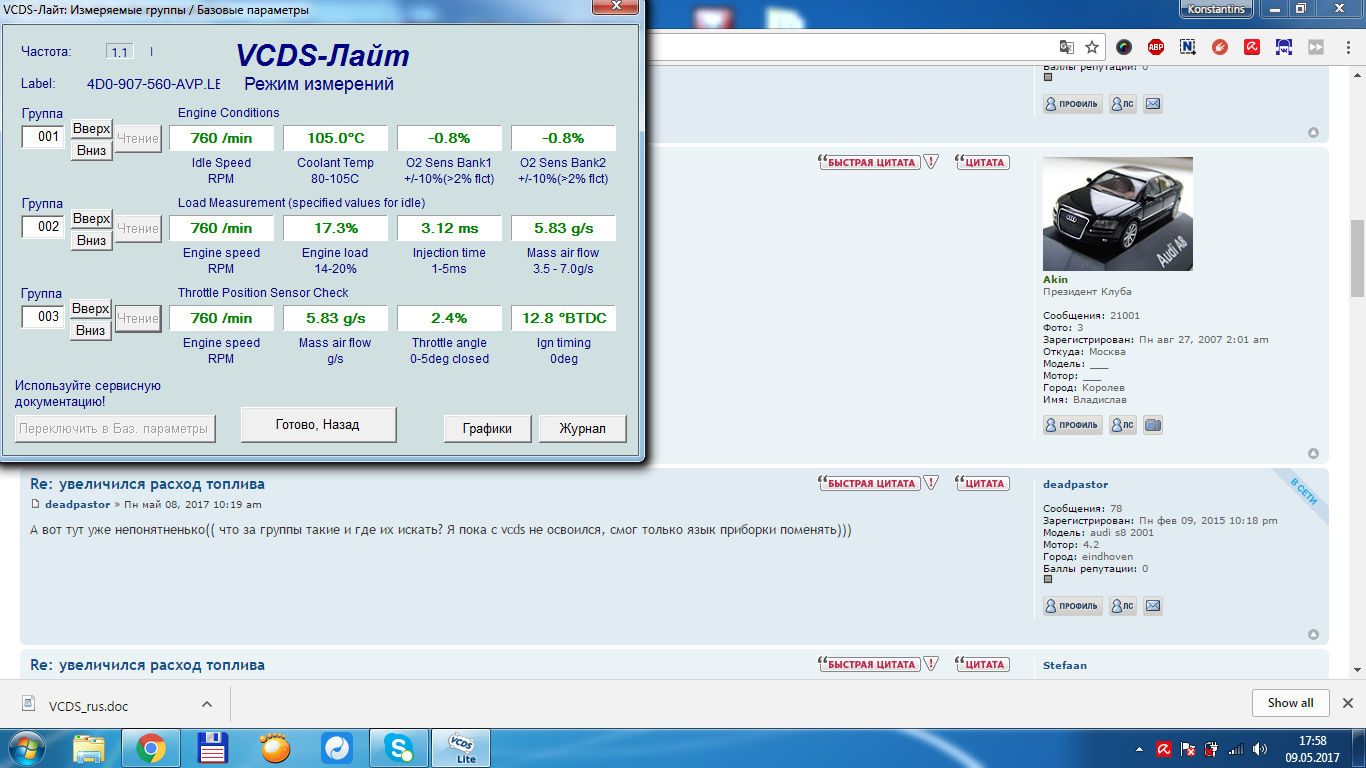Image resolution: width=1366 pixels, height=768 pixels.
Task: Click Вниз for group 001
Action: [x=91, y=150]
